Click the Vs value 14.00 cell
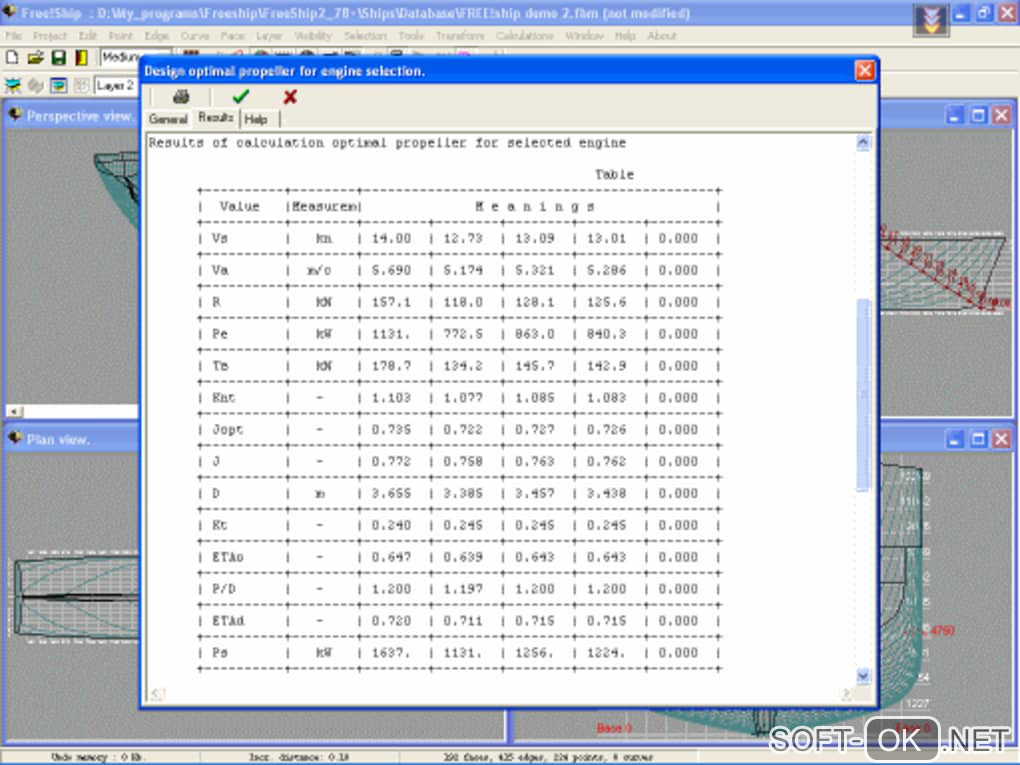The height and width of the screenshot is (765, 1020). click(x=392, y=239)
